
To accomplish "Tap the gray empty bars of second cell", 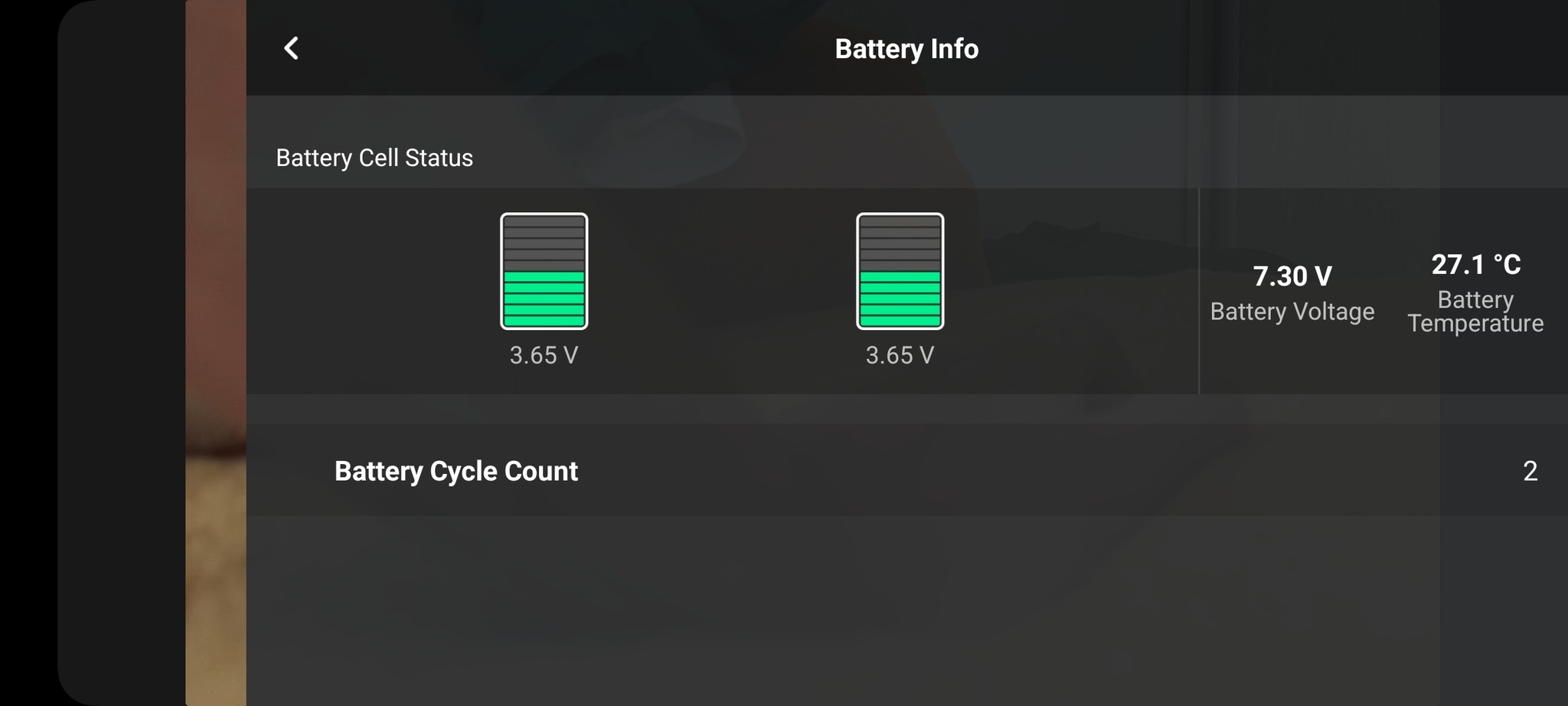I will point(900,243).
